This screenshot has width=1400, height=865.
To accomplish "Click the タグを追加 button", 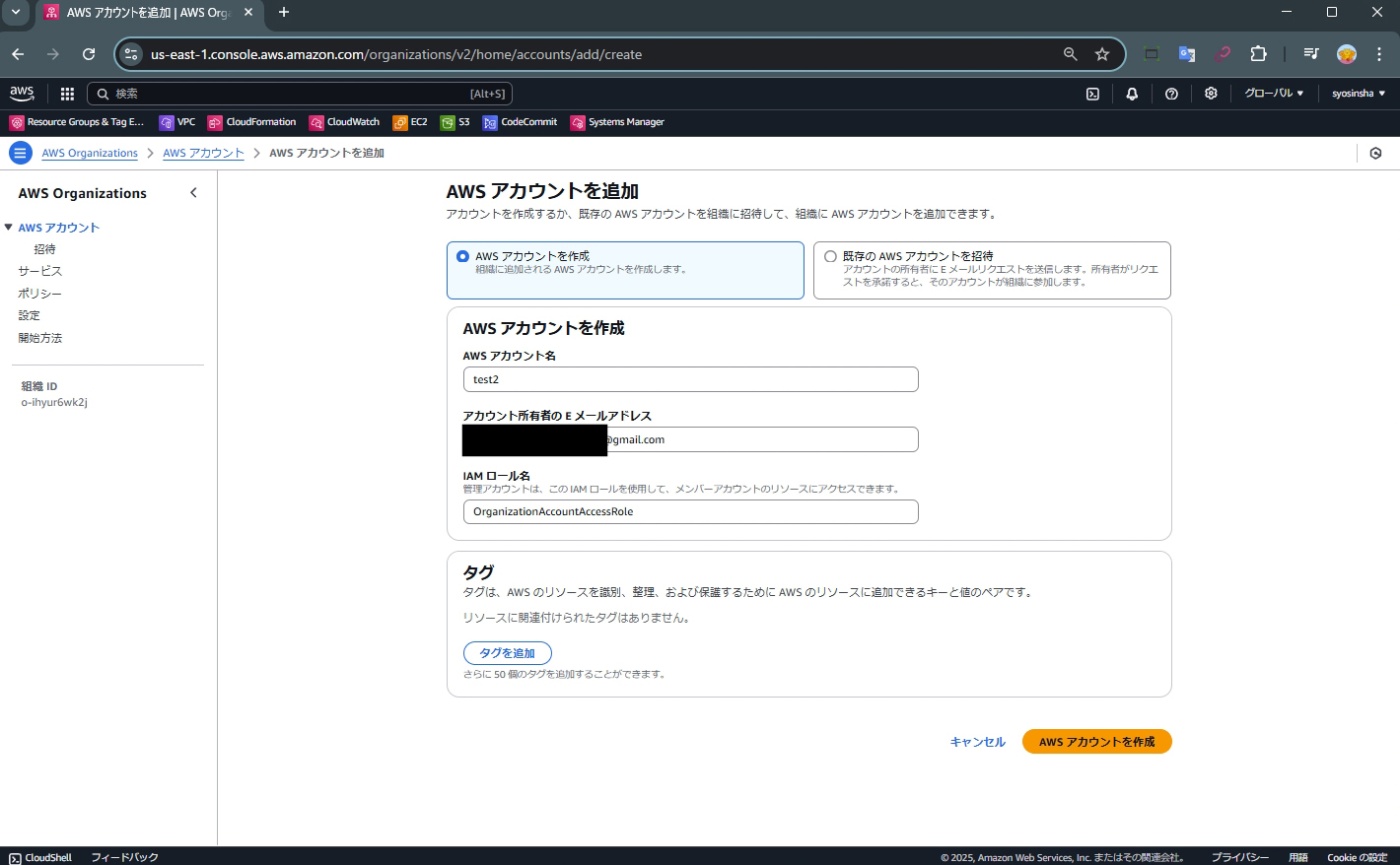I will [x=507, y=653].
